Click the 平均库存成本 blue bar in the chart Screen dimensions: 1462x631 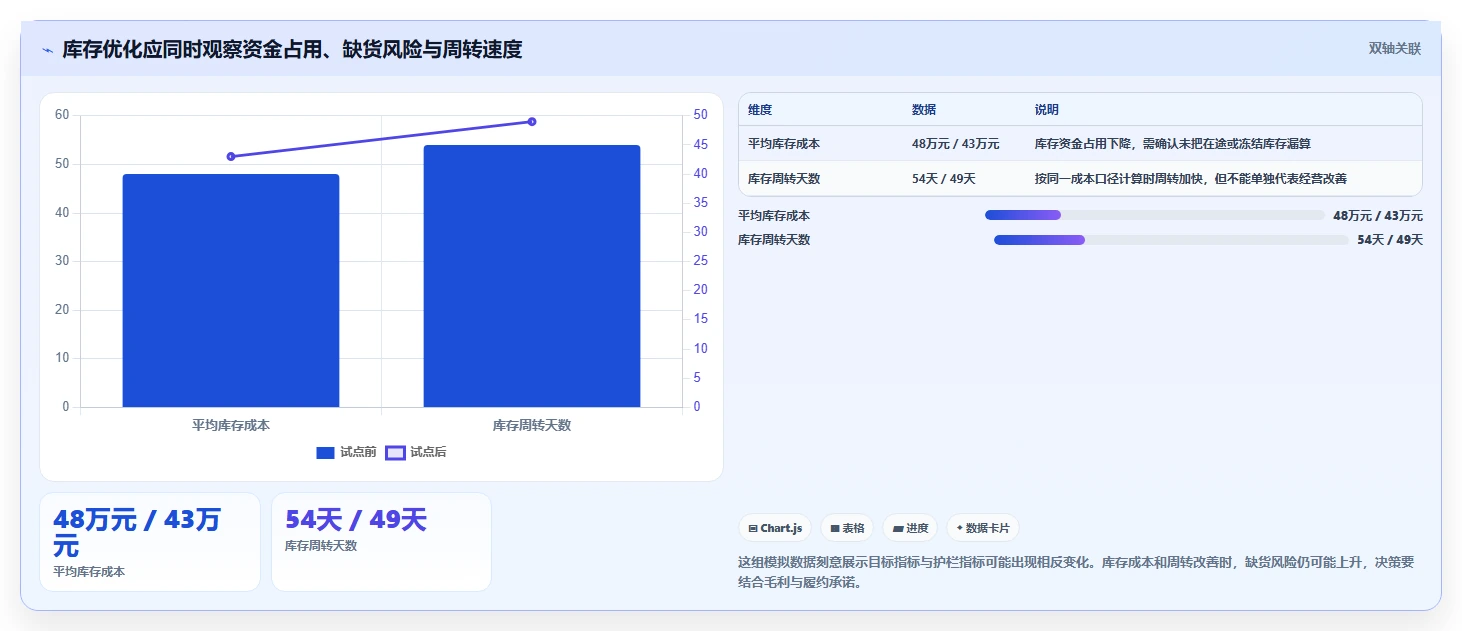click(x=231, y=291)
